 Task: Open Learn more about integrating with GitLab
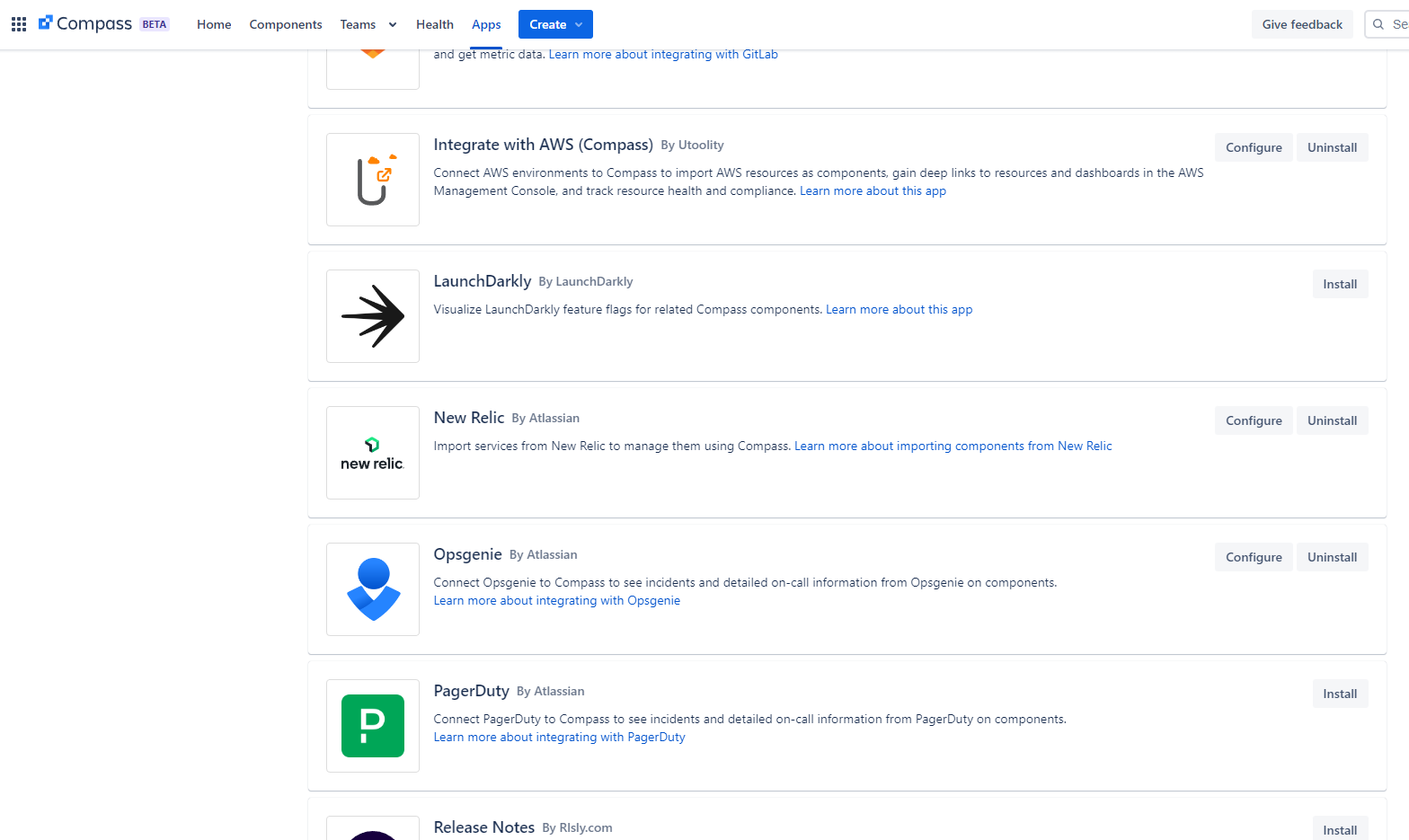(x=663, y=54)
